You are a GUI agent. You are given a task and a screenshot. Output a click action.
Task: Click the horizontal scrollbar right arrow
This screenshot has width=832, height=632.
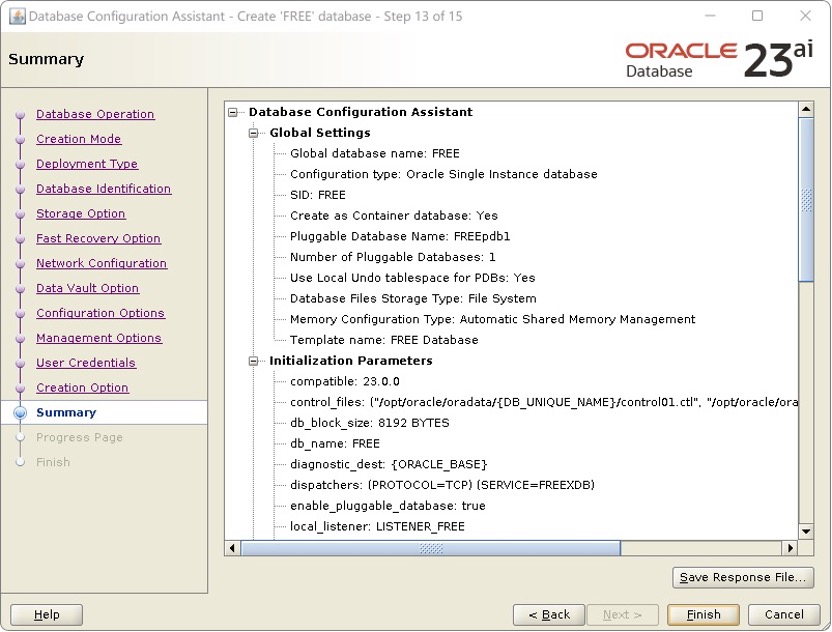tap(792, 548)
